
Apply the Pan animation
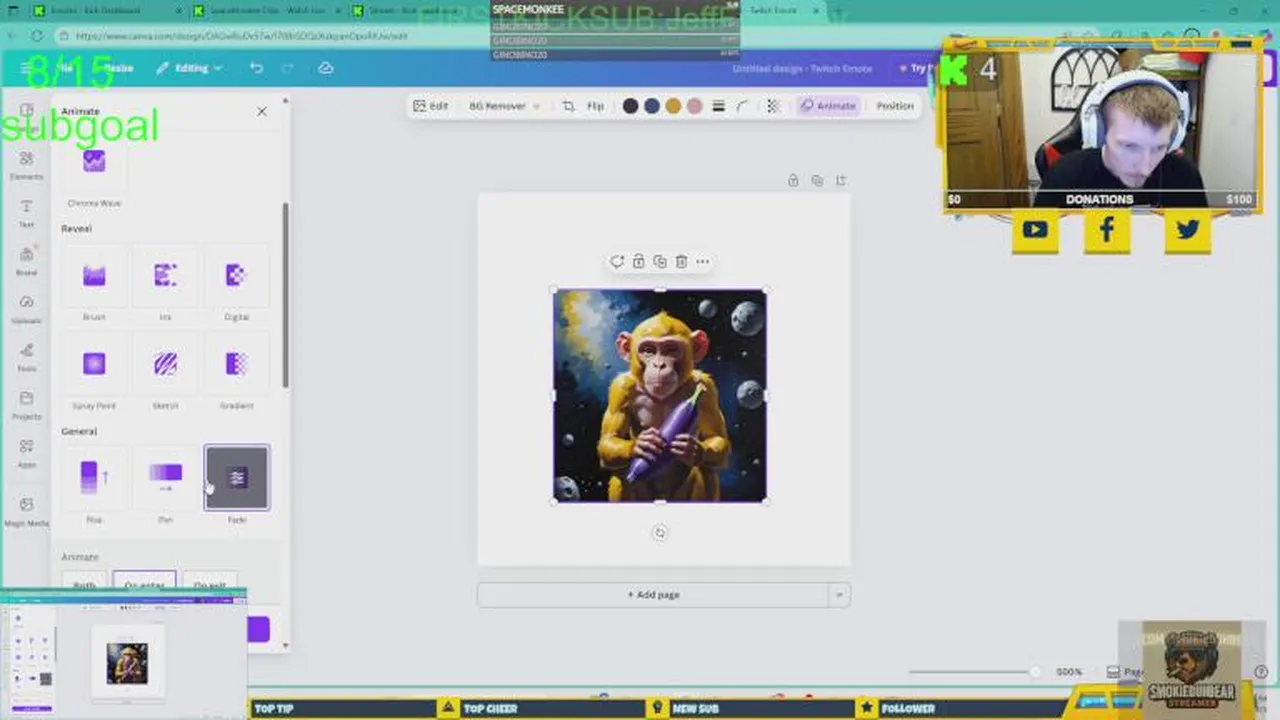tap(165, 478)
